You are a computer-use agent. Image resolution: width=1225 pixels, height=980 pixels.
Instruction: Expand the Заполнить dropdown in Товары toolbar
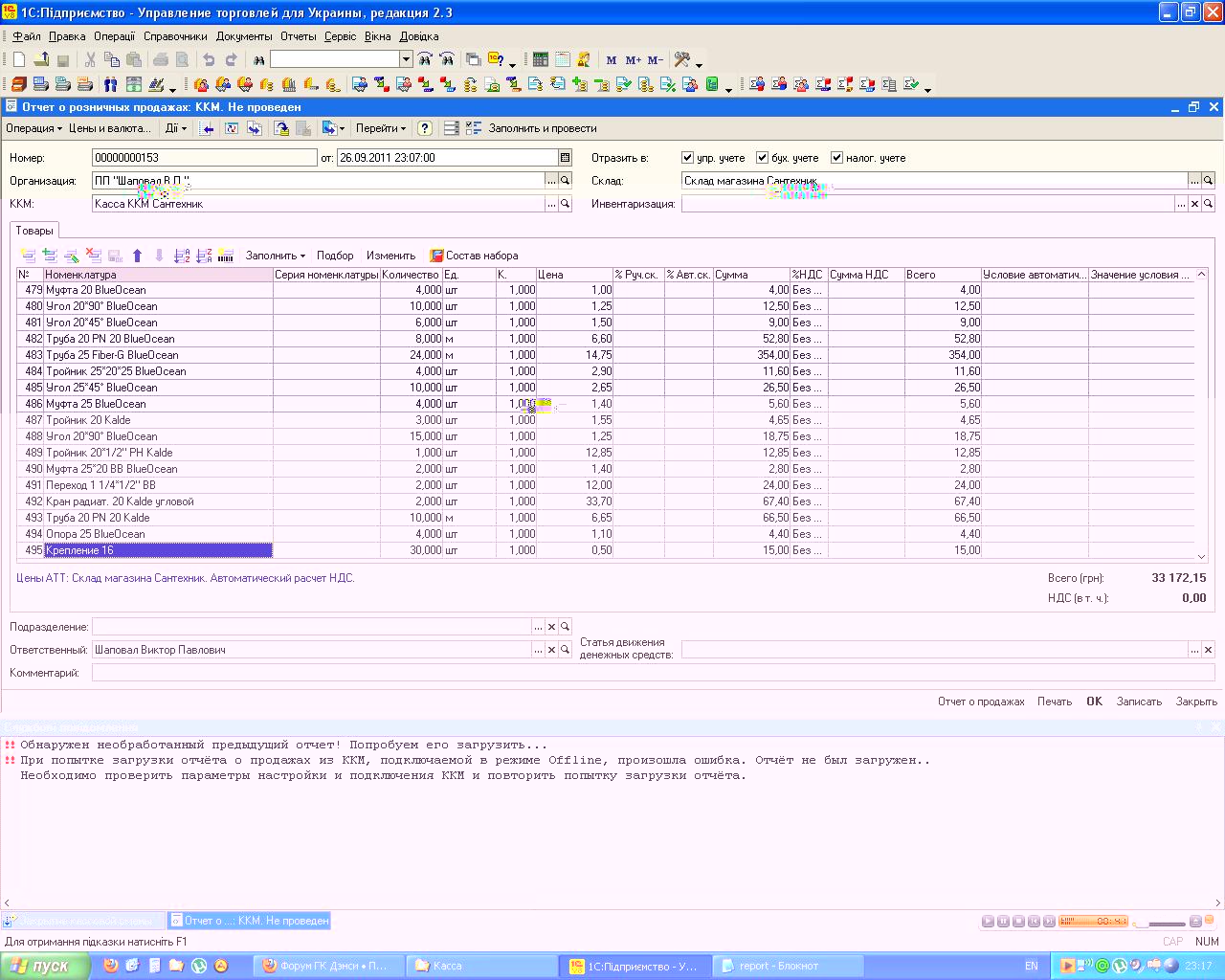[x=276, y=256]
